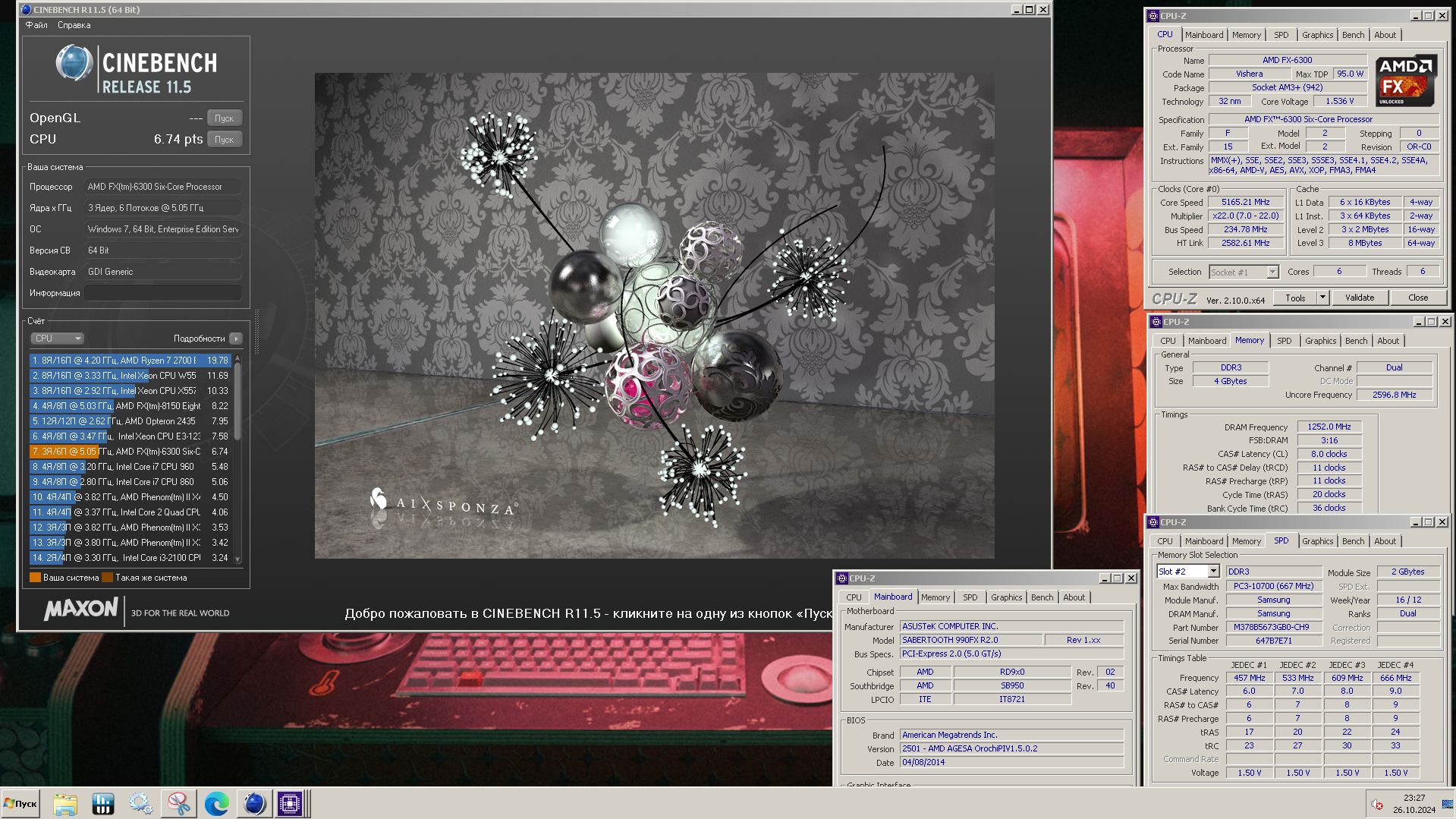Viewport: 1456px width, 819px height.
Task: Run the CPU test with Пуск
Action: click(x=225, y=140)
